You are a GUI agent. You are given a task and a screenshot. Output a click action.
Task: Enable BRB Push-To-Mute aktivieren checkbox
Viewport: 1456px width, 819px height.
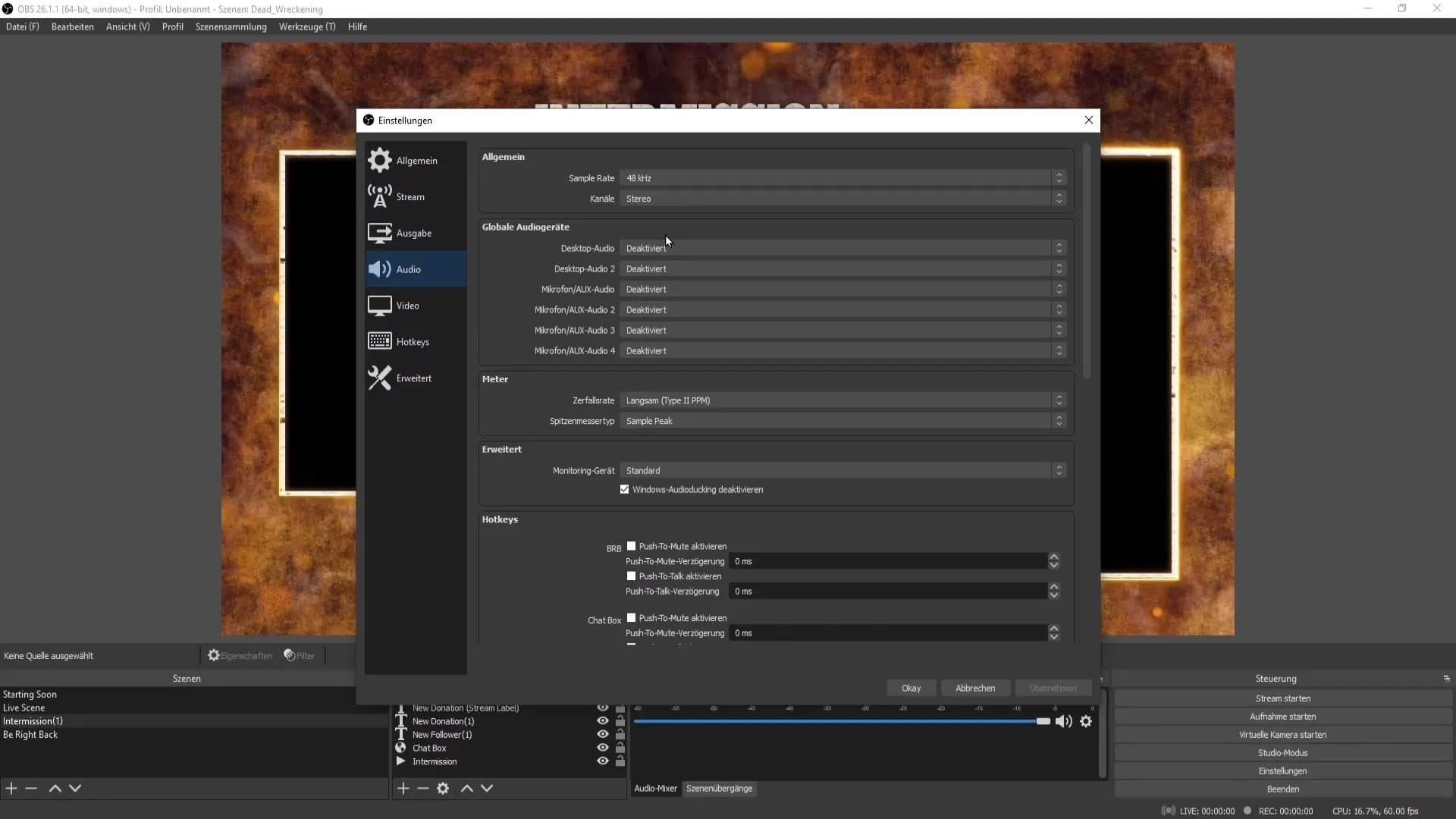[x=631, y=545]
